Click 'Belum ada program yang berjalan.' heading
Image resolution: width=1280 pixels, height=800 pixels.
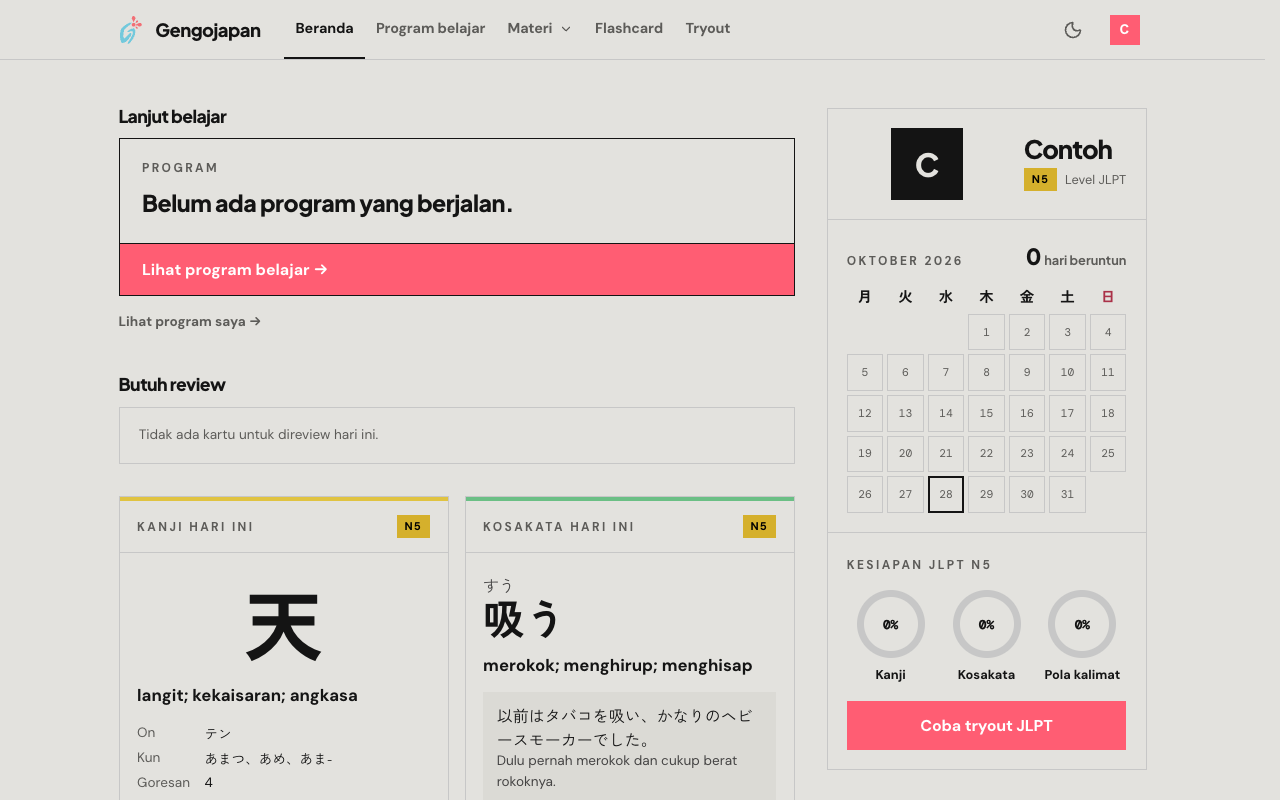[x=327, y=204]
